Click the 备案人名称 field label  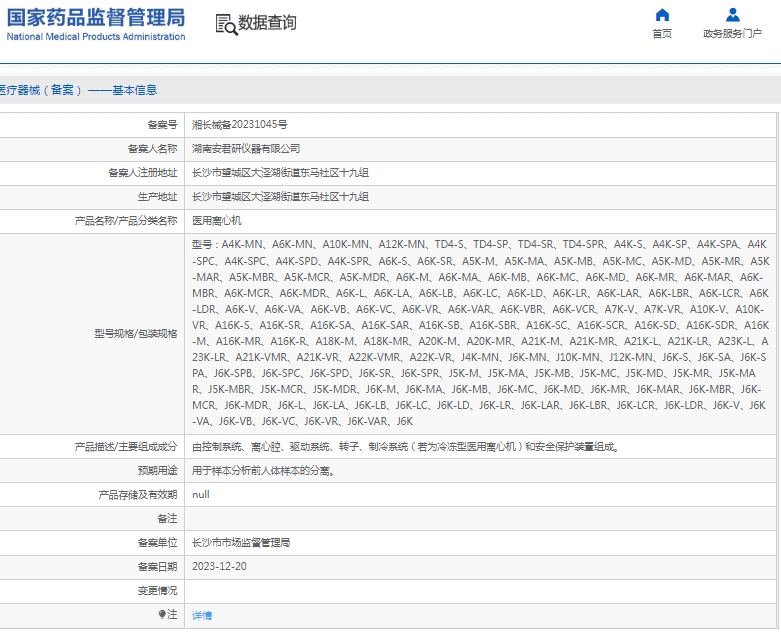click(x=152, y=148)
